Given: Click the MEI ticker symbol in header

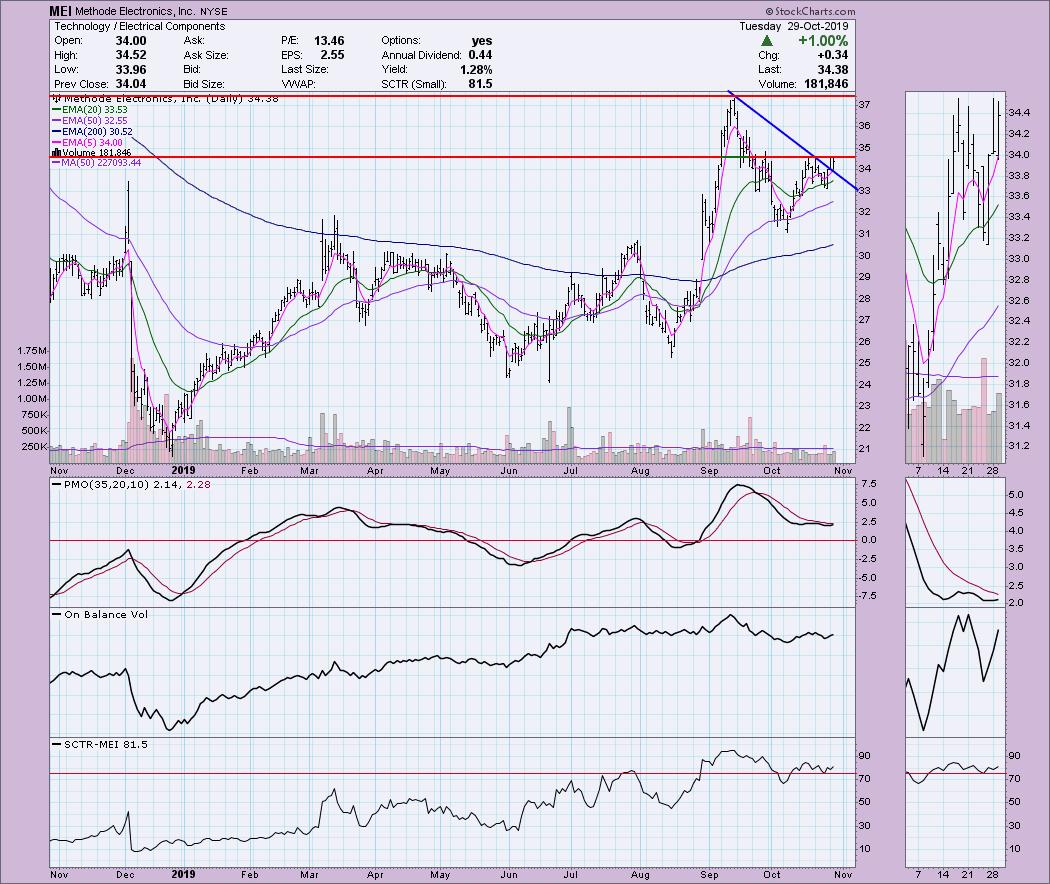Looking at the screenshot, I should 60,11.
